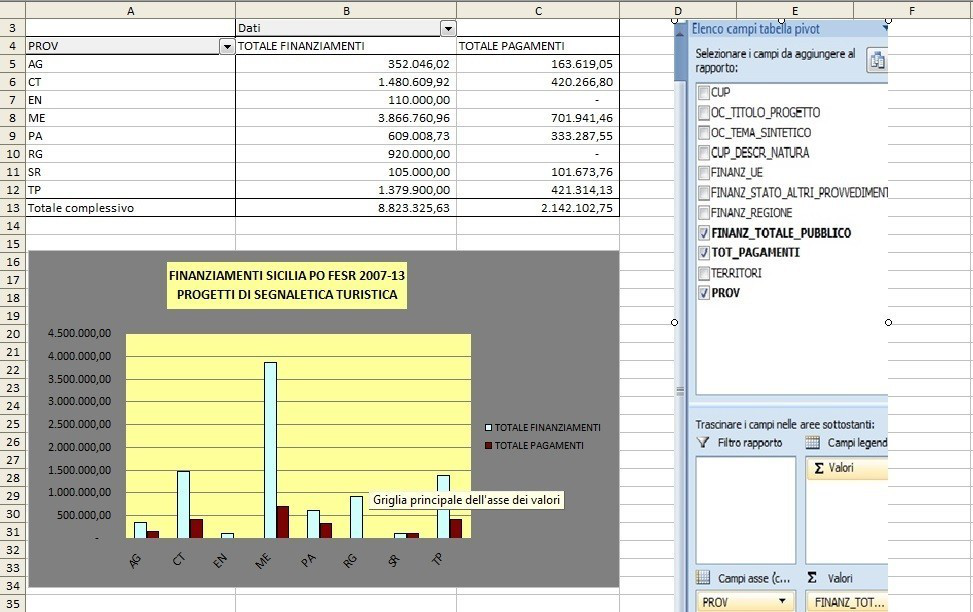
Task: Click the Sigma icon beside Valori area
Action: (812, 578)
